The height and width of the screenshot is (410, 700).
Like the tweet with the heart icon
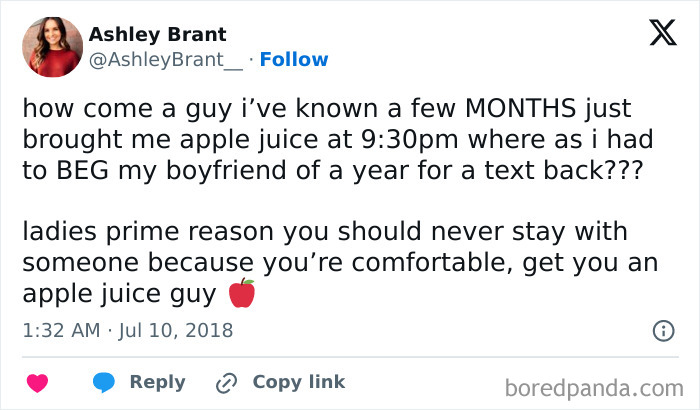[x=38, y=383]
